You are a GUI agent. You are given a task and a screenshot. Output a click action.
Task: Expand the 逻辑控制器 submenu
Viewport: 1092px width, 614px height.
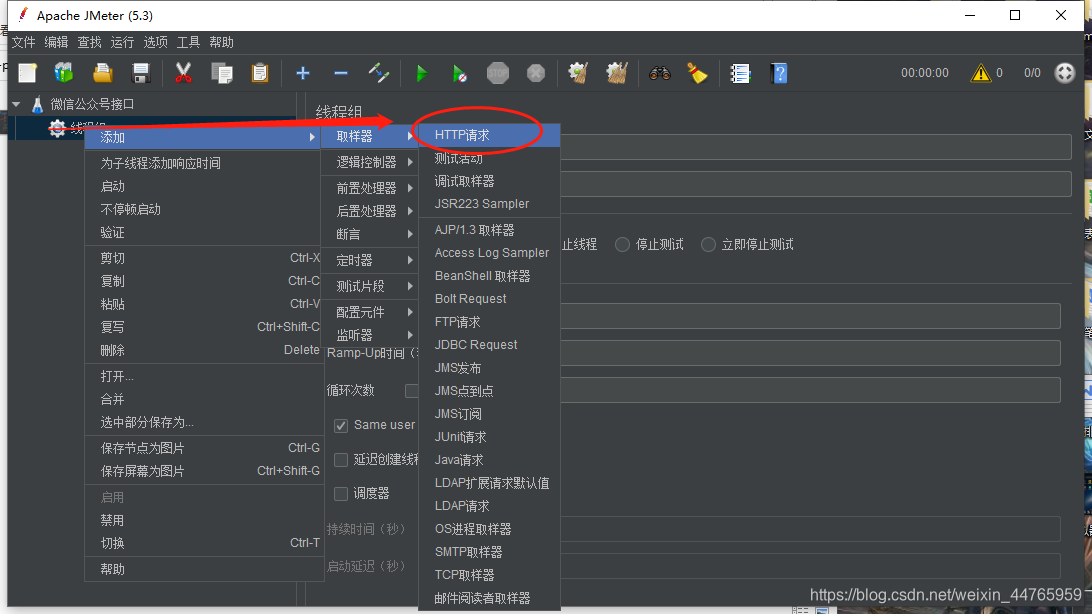pos(370,162)
